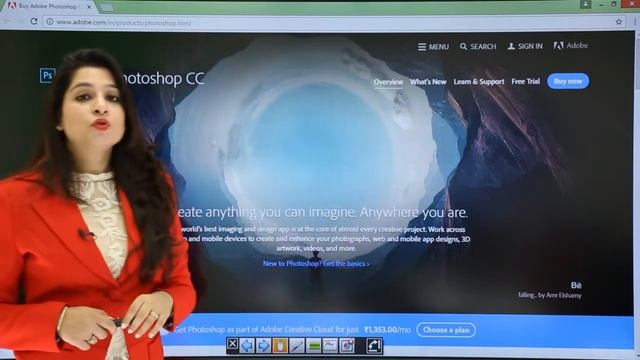640x360 pixels.
Task: Close the annotation toolbar with the X icon
Action: 232,344
